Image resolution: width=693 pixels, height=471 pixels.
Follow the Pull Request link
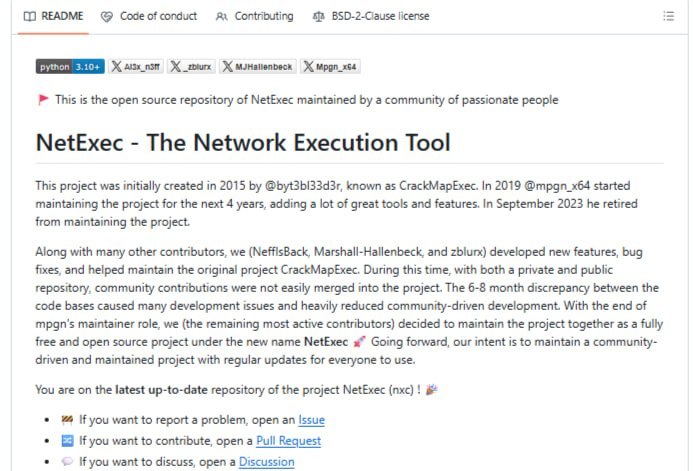[x=289, y=441]
